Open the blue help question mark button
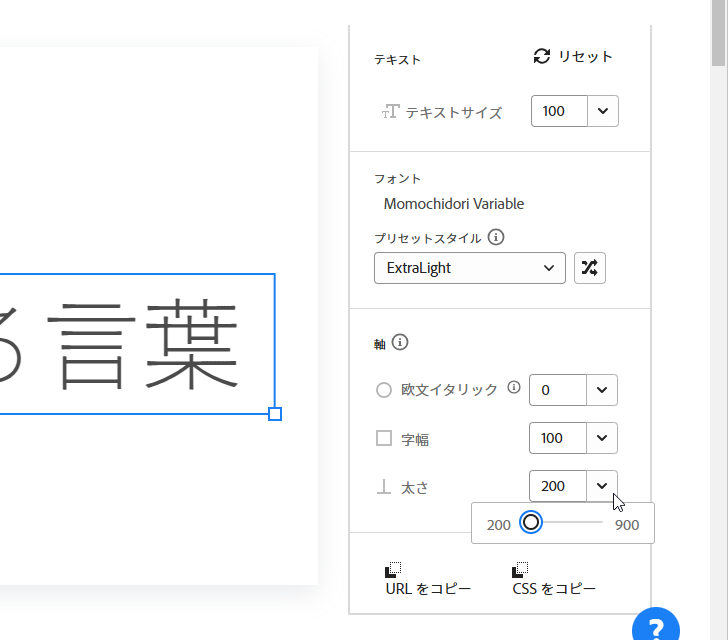 click(656, 626)
